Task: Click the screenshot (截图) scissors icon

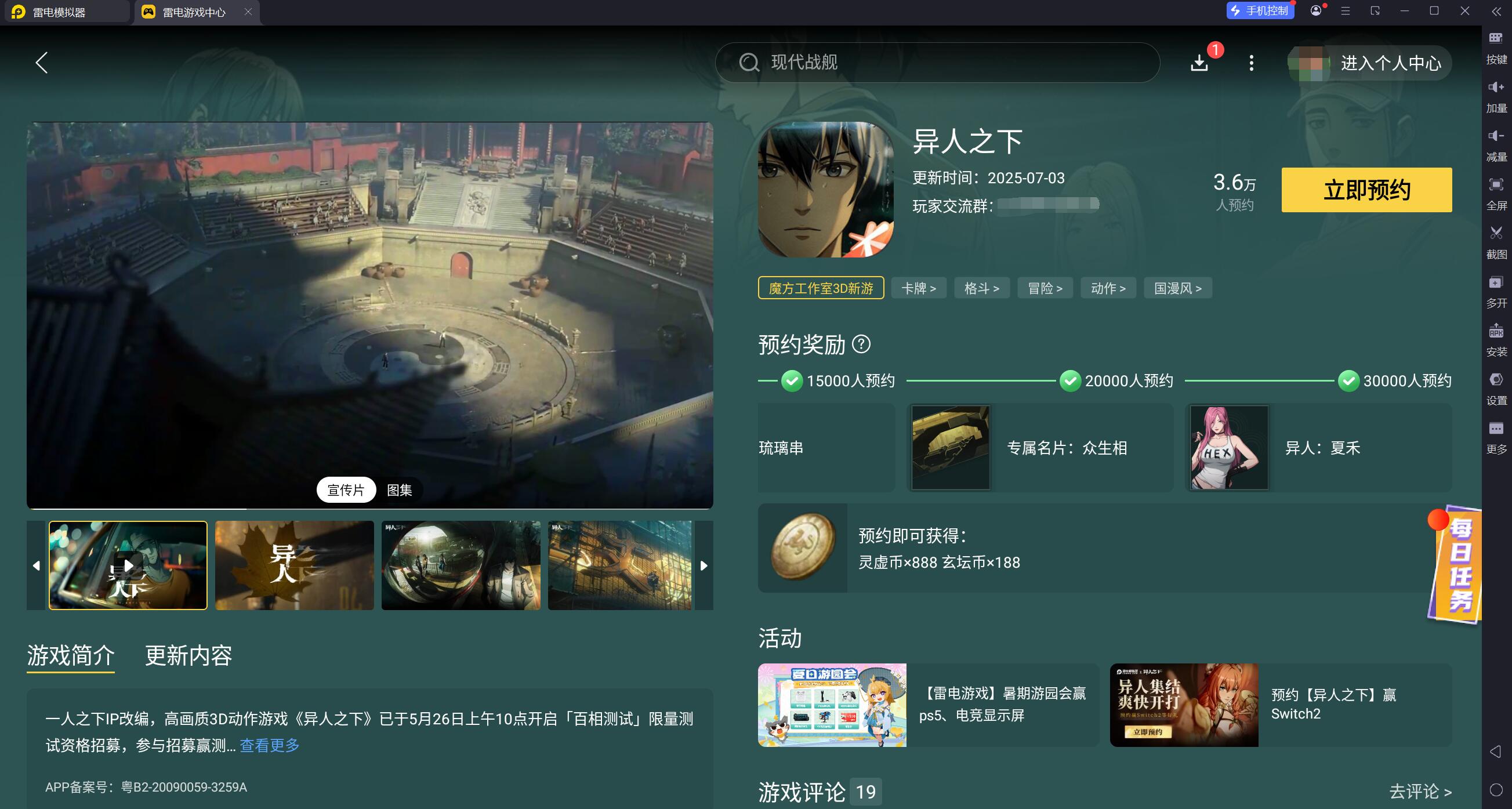Action: click(x=1496, y=234)
